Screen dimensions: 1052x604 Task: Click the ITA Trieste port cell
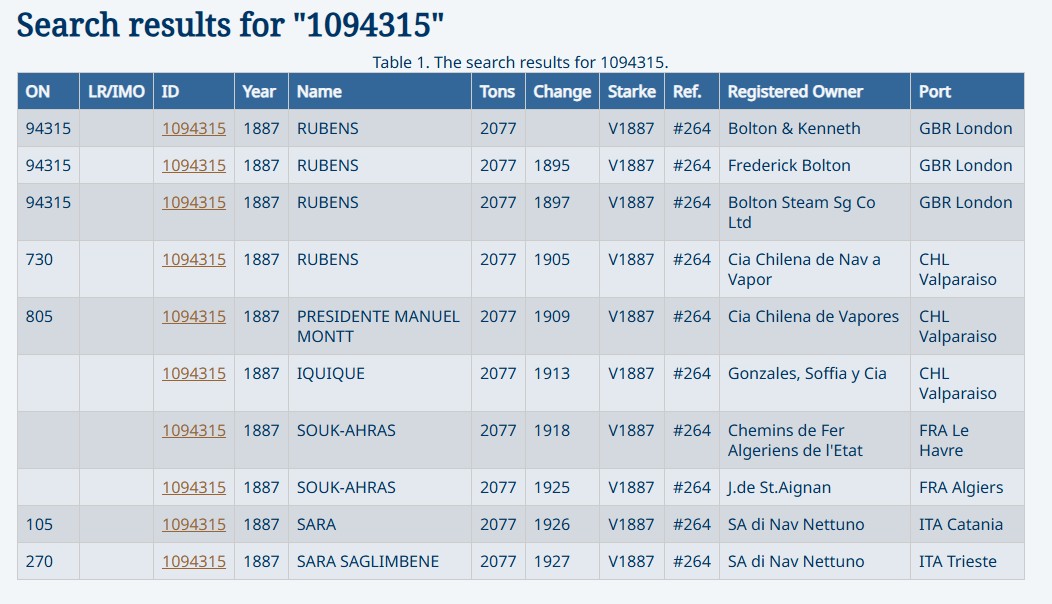(x=957, y=561)
